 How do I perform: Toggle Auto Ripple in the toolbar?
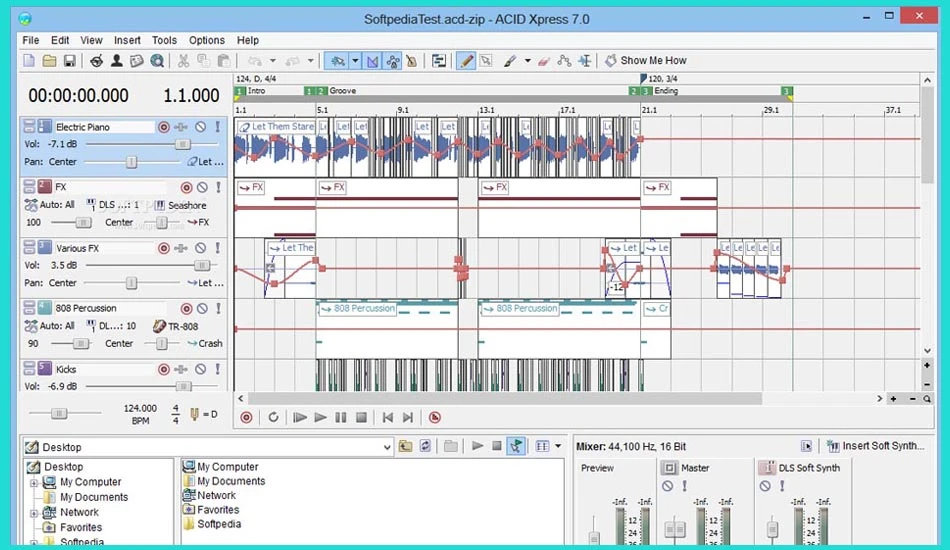[x=439, y=61]
